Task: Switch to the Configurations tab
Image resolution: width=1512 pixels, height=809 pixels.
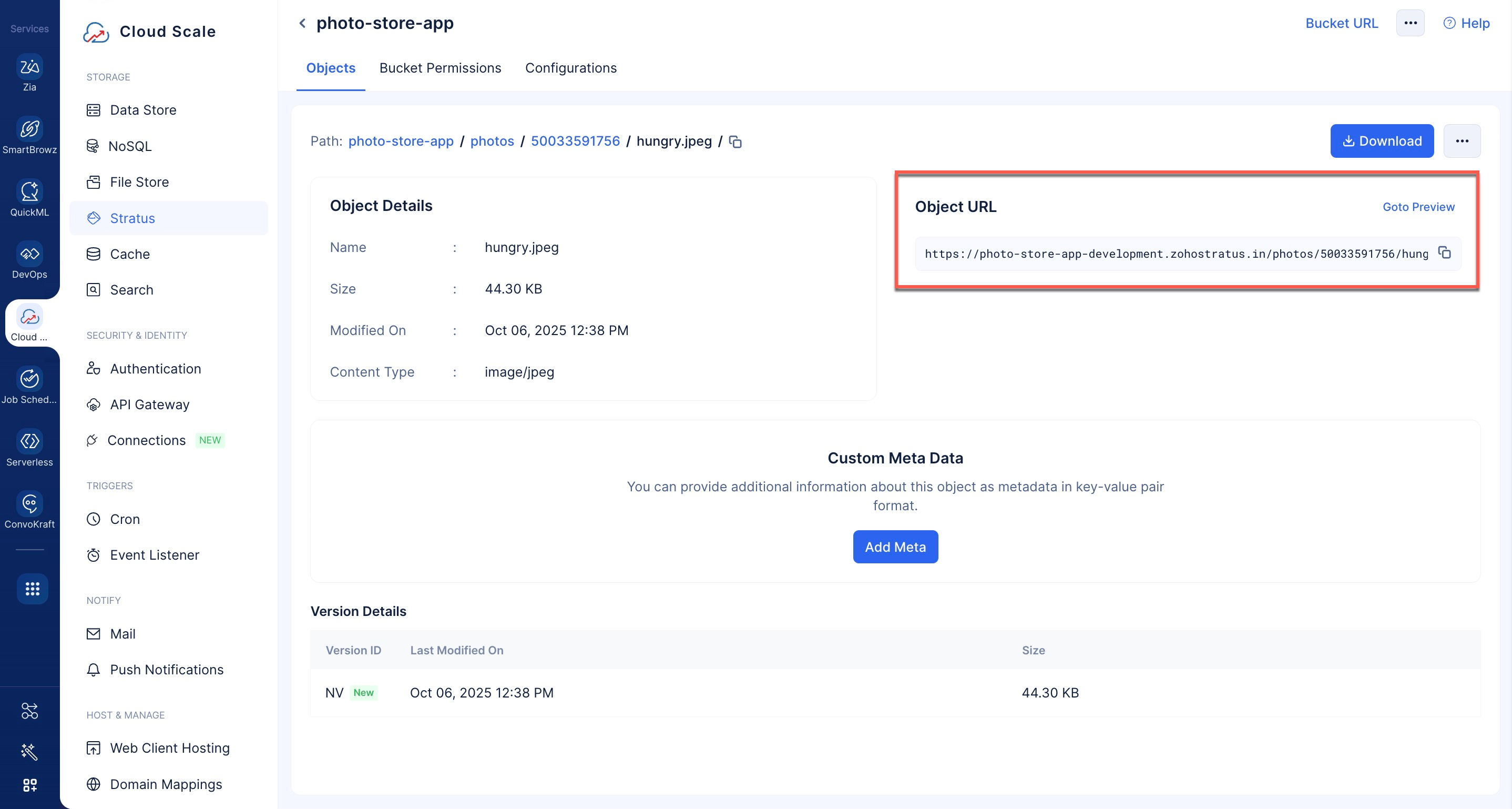Action: pos(570,68)
